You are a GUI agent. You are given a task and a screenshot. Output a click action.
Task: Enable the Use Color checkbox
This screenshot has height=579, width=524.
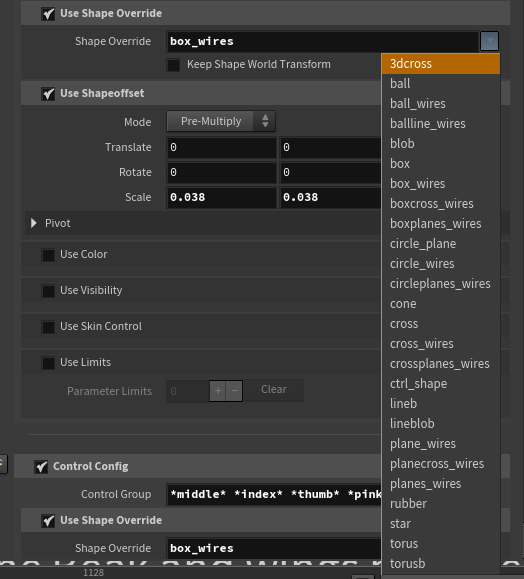[x=48, y=255]
